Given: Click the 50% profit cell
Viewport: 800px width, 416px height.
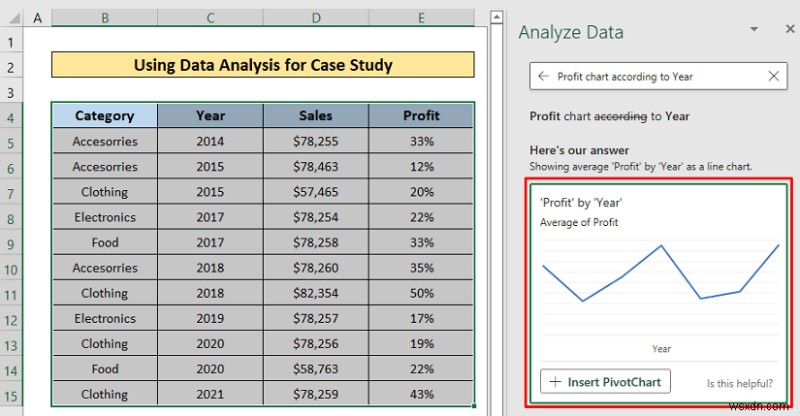Looking at the screenshot, I should pos(421,293).
